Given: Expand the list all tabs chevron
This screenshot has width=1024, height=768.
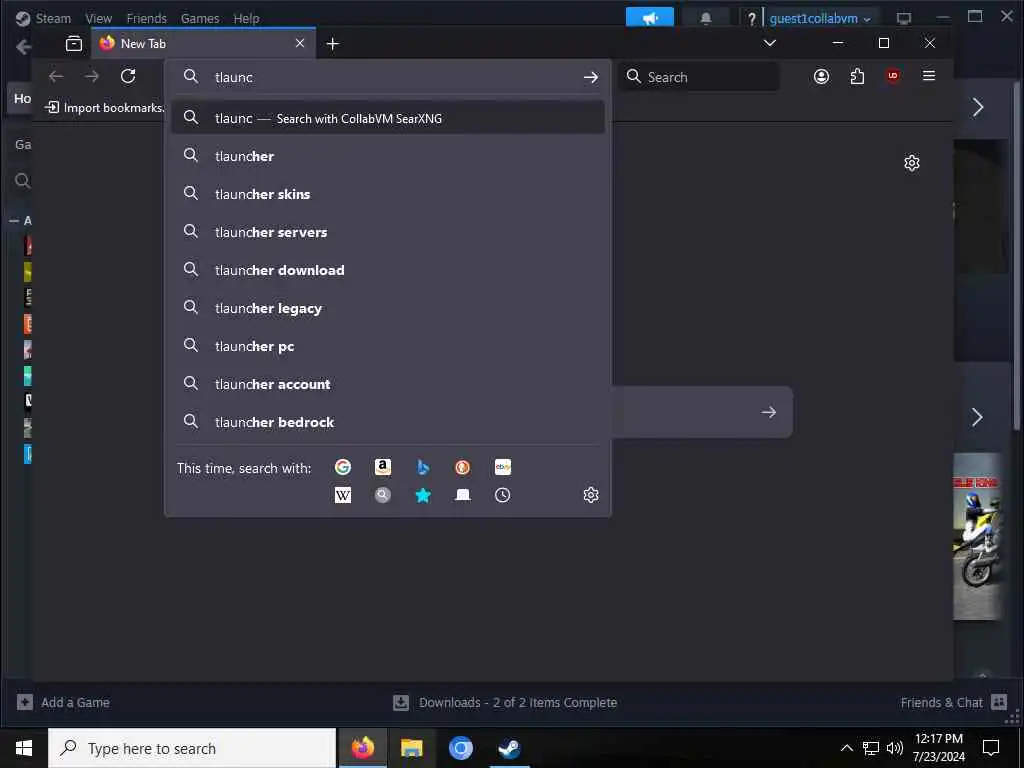Looking at the screenshot, I should coord(770,43).
